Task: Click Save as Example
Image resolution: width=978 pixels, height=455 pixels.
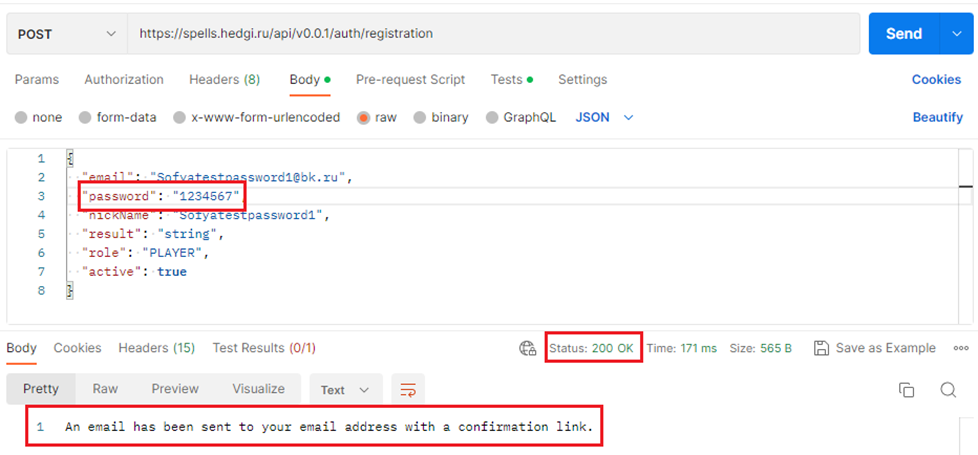Action: pos(874,348)
